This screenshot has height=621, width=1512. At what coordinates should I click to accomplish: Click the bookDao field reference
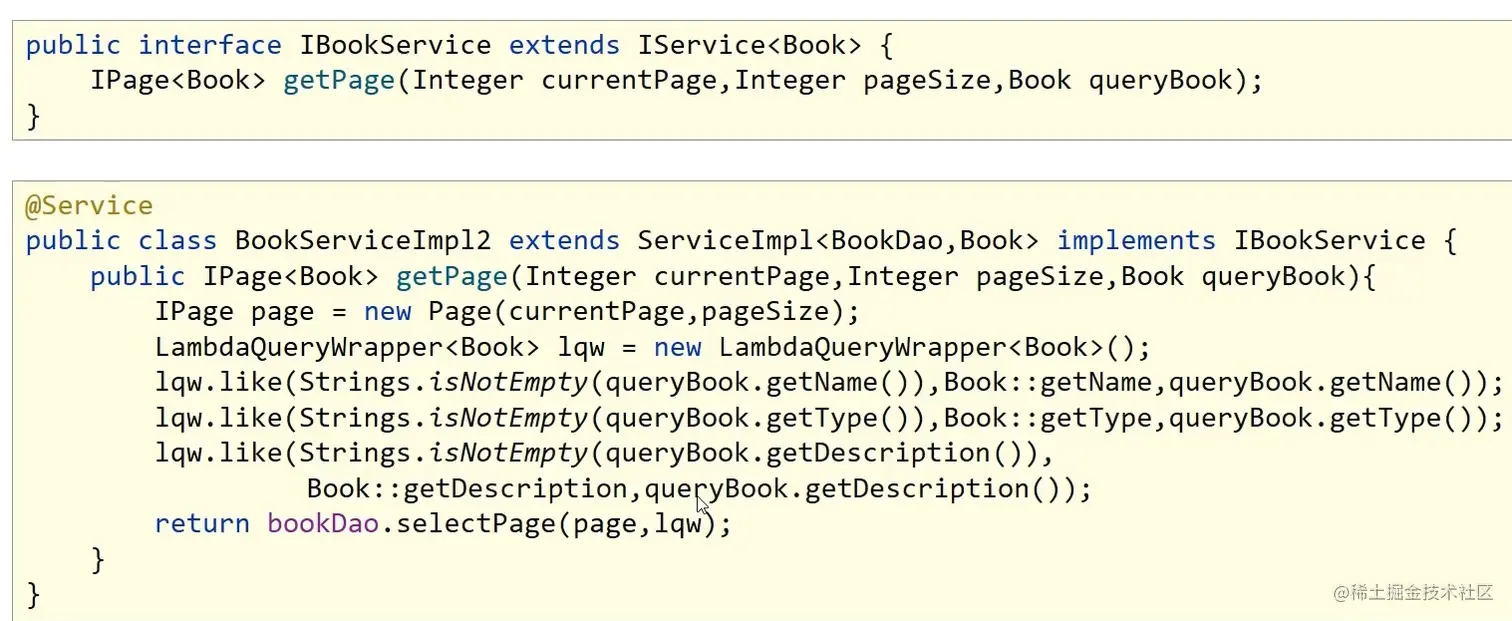click(x=323, y=524)
